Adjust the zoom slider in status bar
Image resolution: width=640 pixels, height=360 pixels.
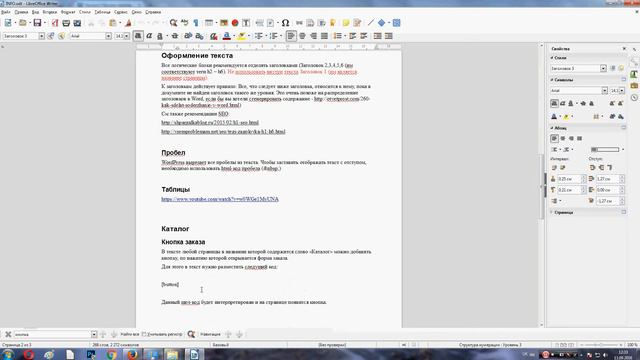600,345
